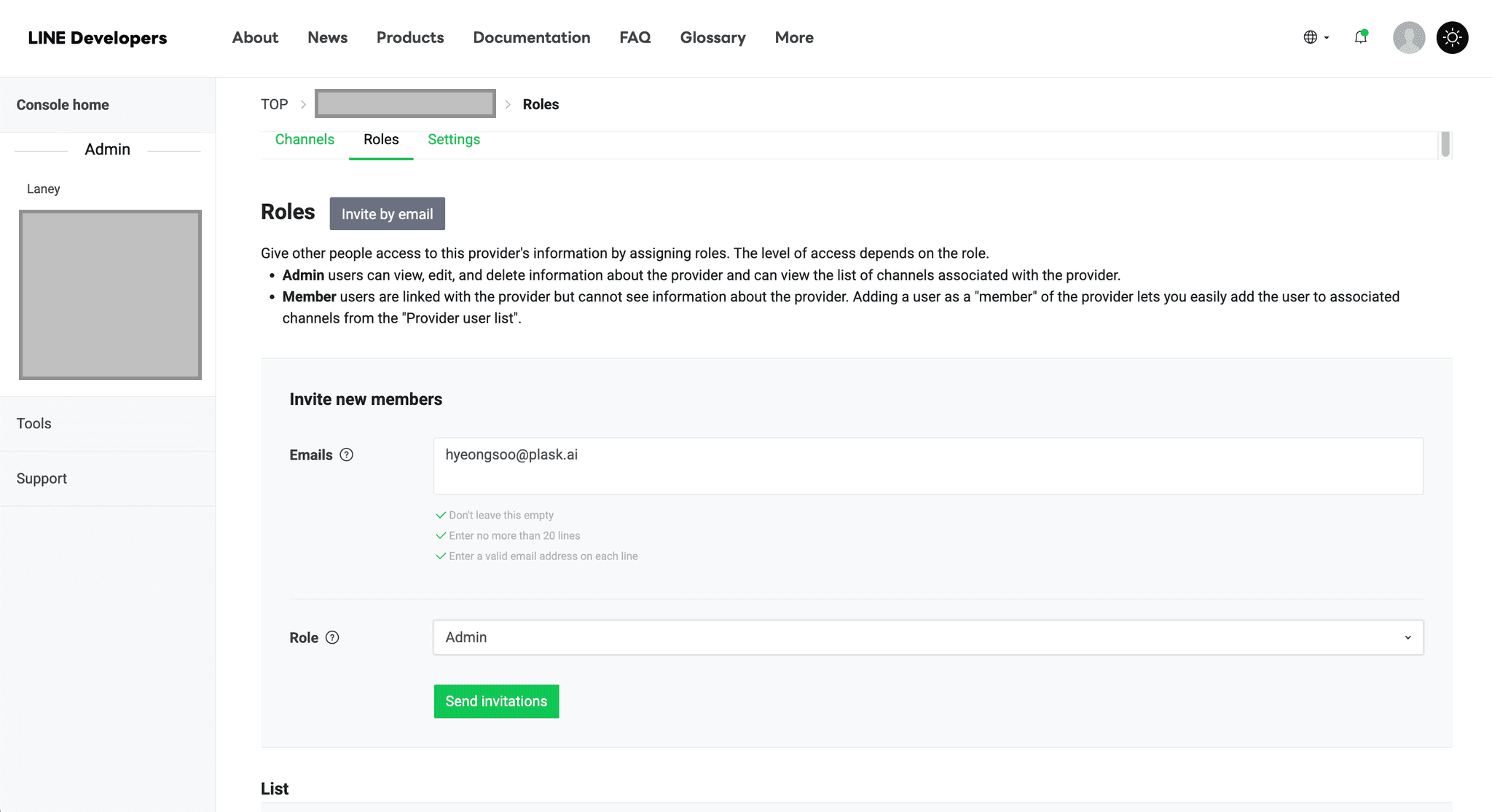Click the vertical scrollbar handle
The image size is (1492, 812).
pyautogui.click(x=1445, y=144)
